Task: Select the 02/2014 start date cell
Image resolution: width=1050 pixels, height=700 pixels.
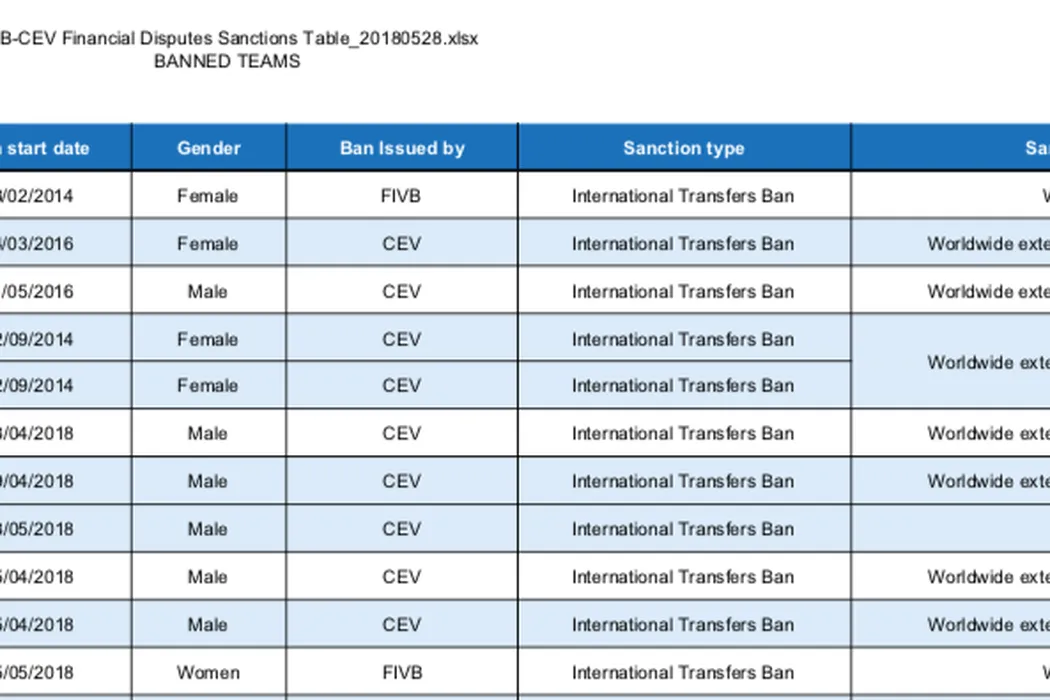Action: [40, 196]
